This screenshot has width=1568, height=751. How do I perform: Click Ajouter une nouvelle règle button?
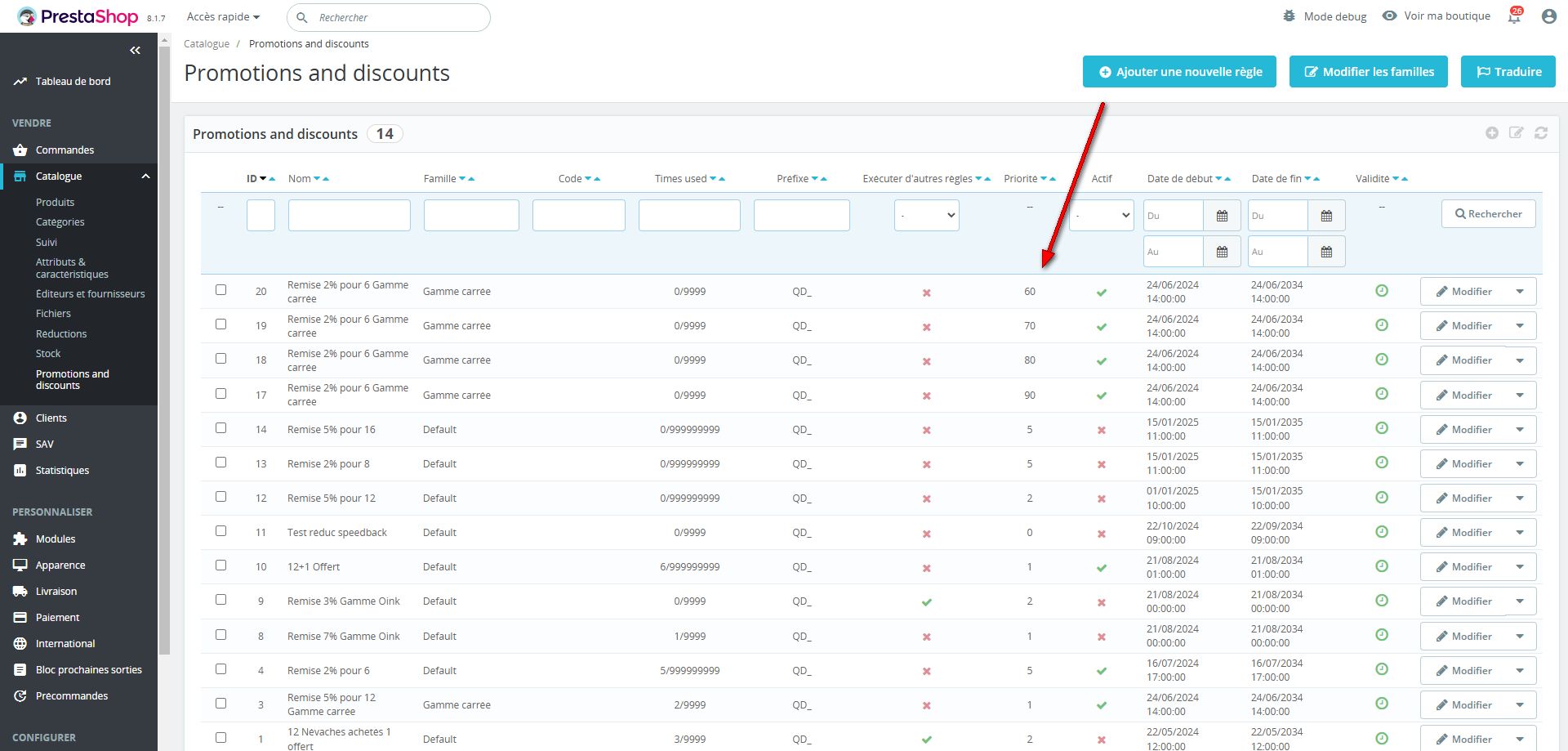(x=1178, y=72)
